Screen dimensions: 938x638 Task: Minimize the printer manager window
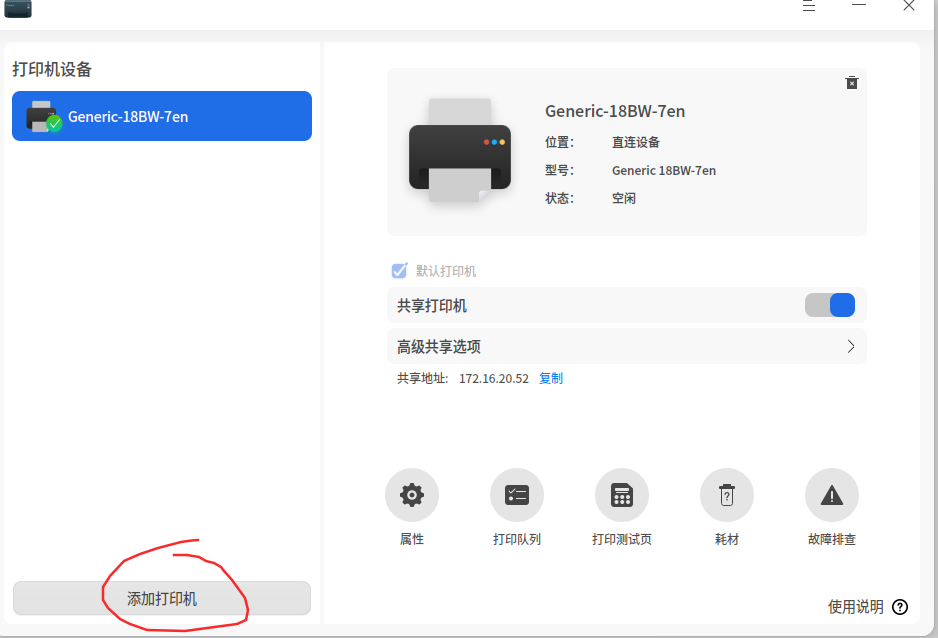click(x=859, y=5)
